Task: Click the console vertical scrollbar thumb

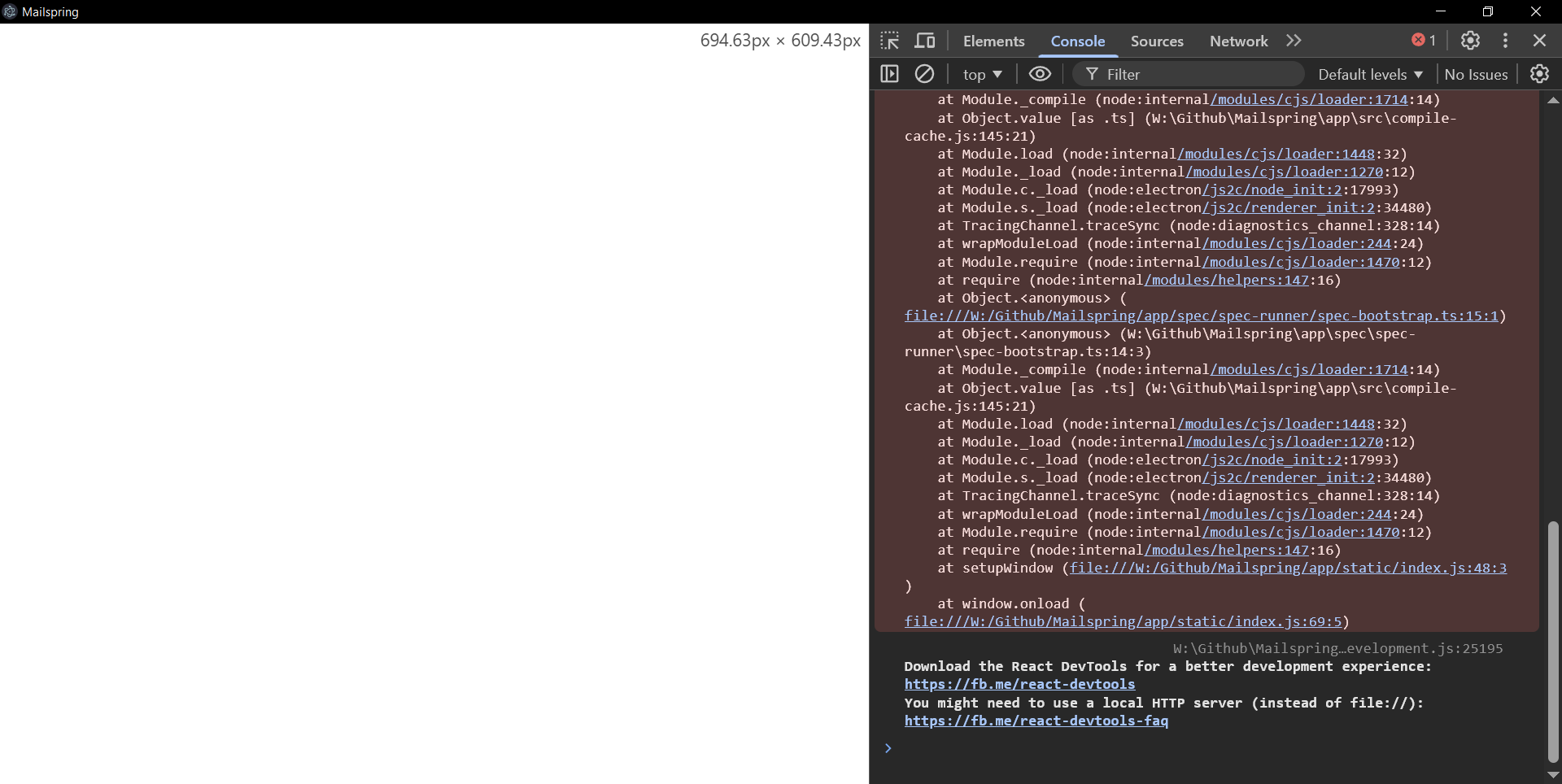Action: tap(1553, 641)
